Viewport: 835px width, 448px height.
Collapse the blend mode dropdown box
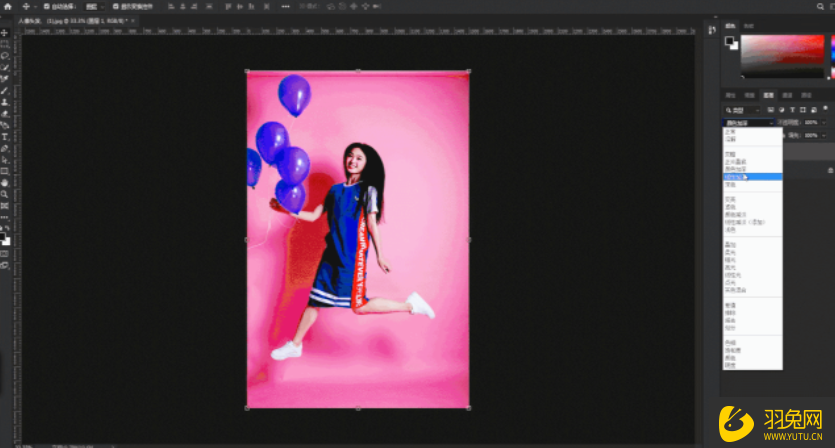(x=748, y=122)
